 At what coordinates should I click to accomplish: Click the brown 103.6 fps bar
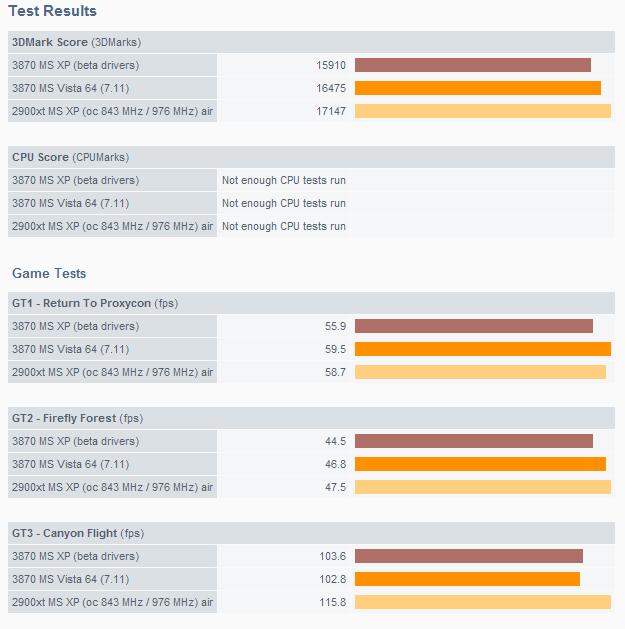[x=468, y=556]
